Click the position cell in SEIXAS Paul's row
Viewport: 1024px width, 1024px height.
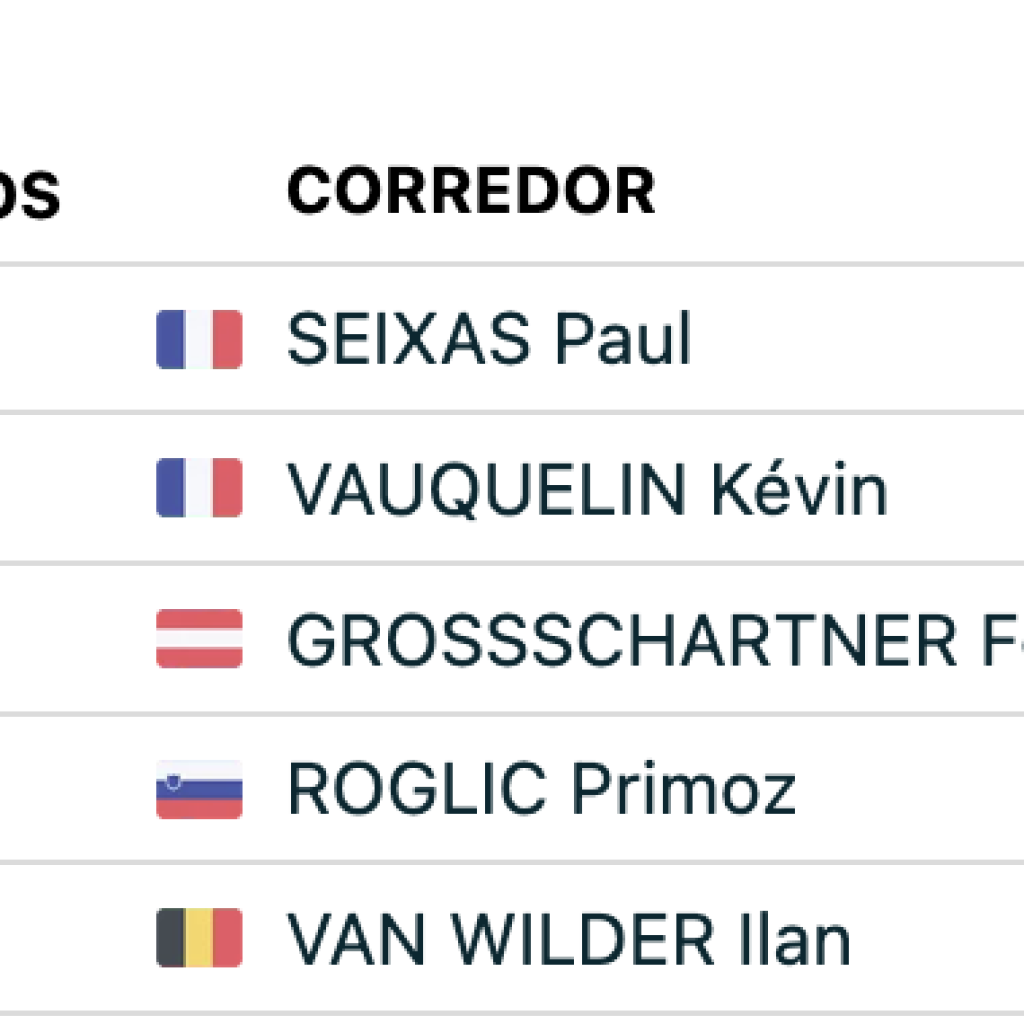click(x=40, y=339)
